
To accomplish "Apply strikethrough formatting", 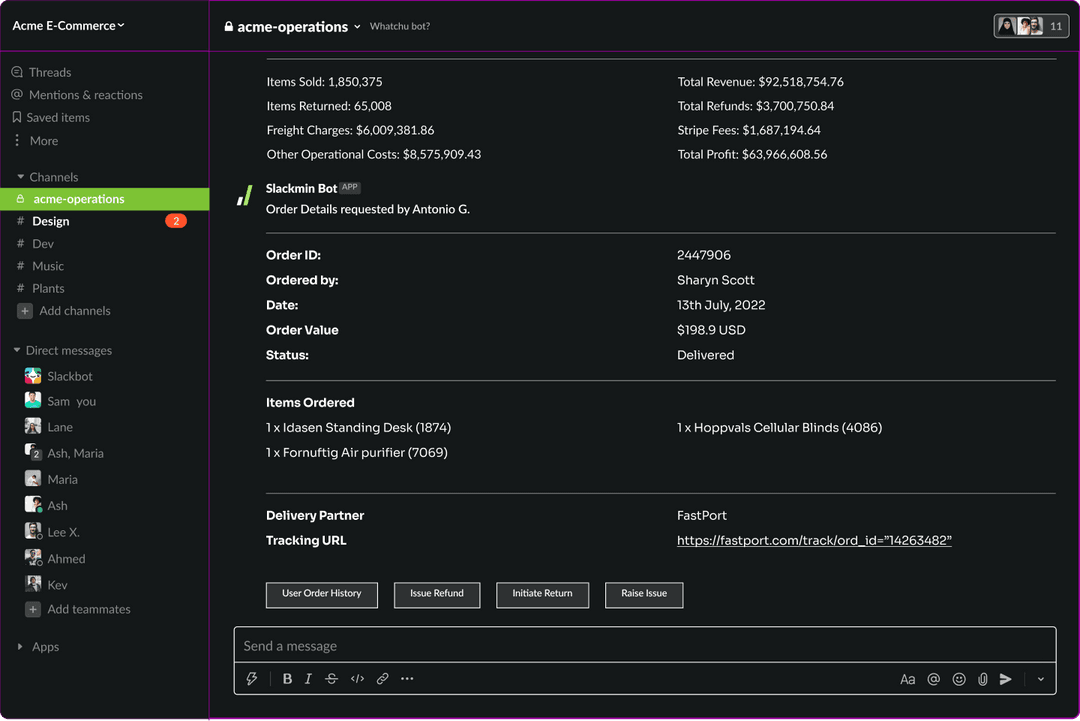I will pyautogui.click(x=332, y=679).
